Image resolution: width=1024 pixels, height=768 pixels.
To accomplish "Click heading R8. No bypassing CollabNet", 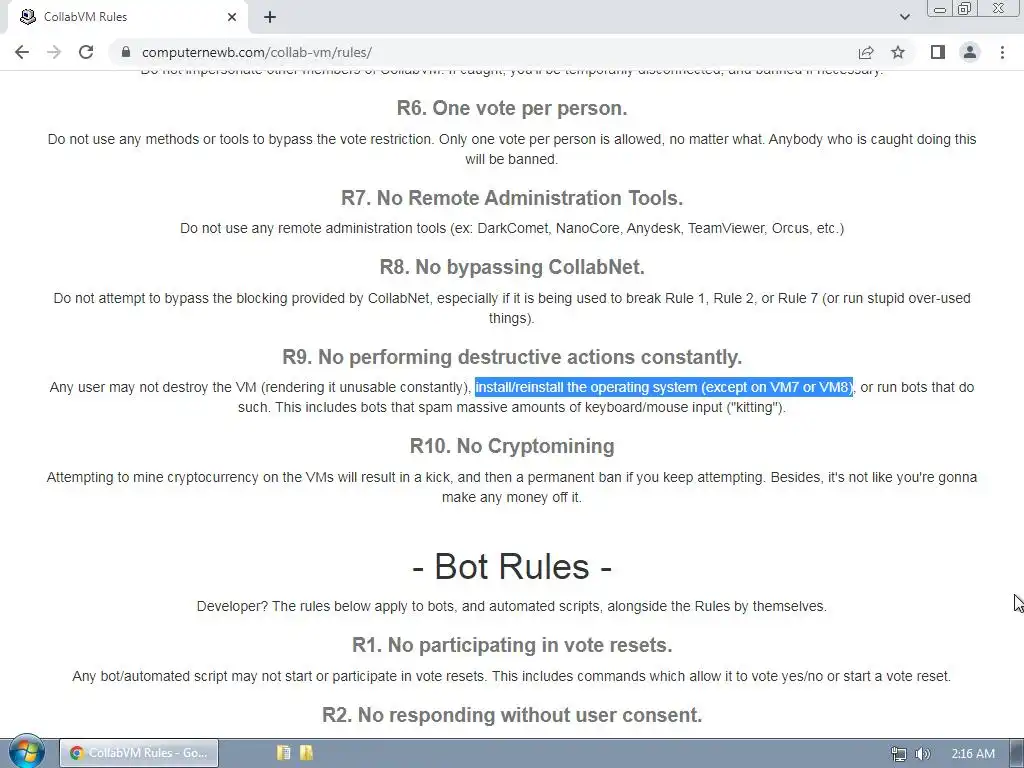I will tap(512, 267).
